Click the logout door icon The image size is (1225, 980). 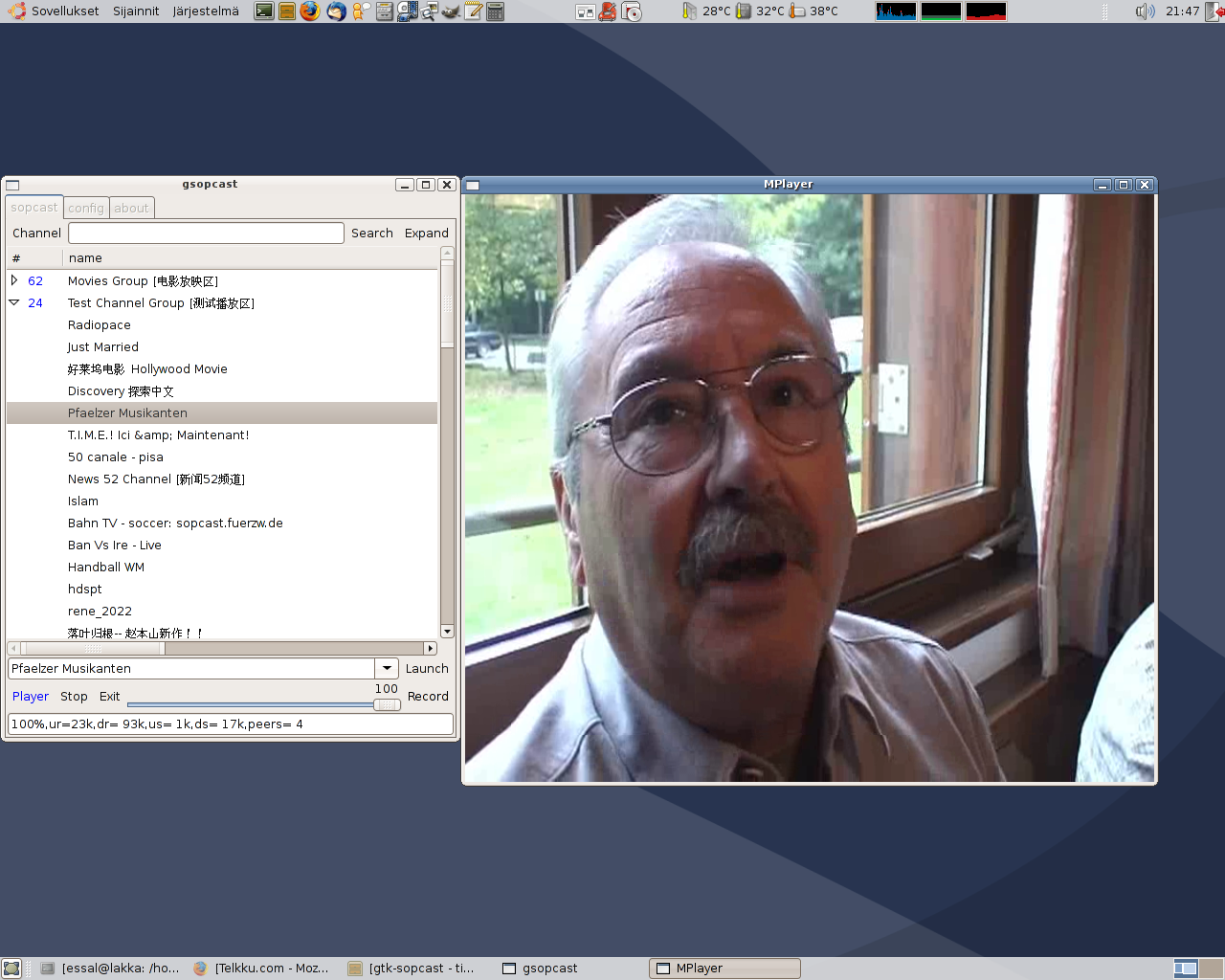point(1214,11)
